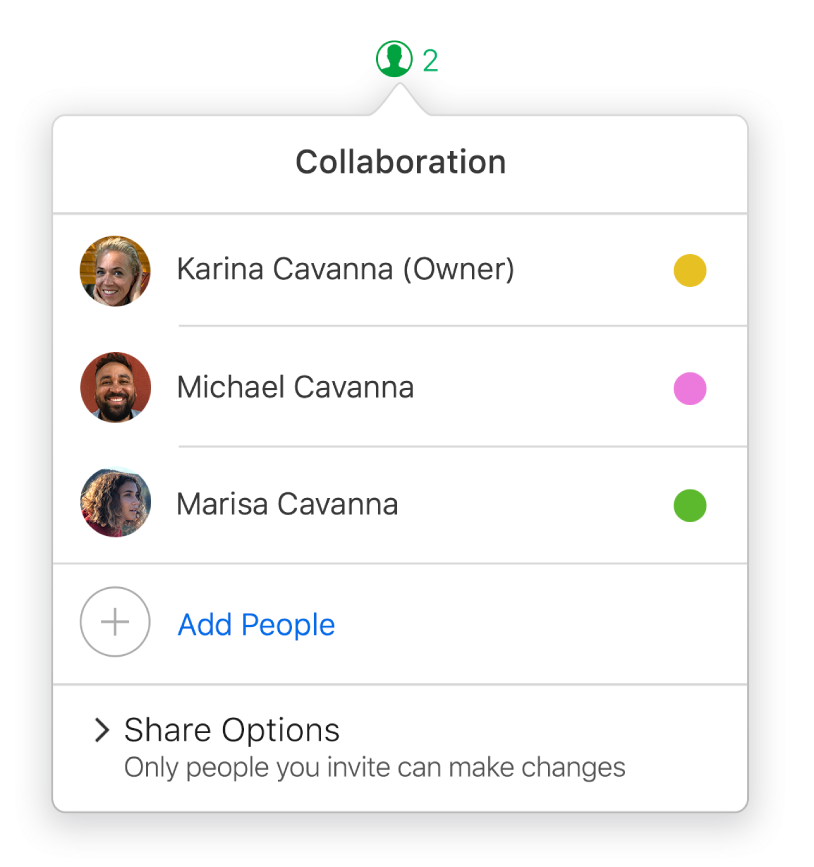Select Michael Cavanna from the participant list
814x867 pixels.
[x=295, y=387]
